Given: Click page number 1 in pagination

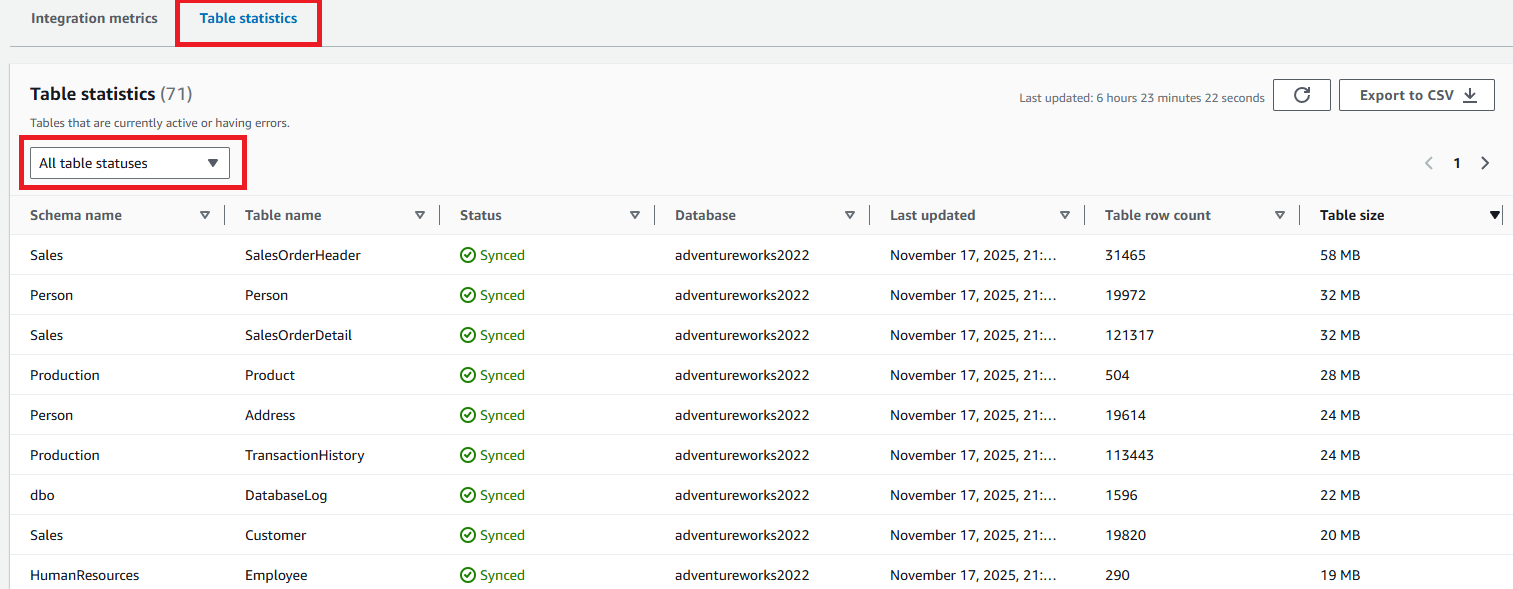Looking at the screenshot, I should [x=1457, y=163].
